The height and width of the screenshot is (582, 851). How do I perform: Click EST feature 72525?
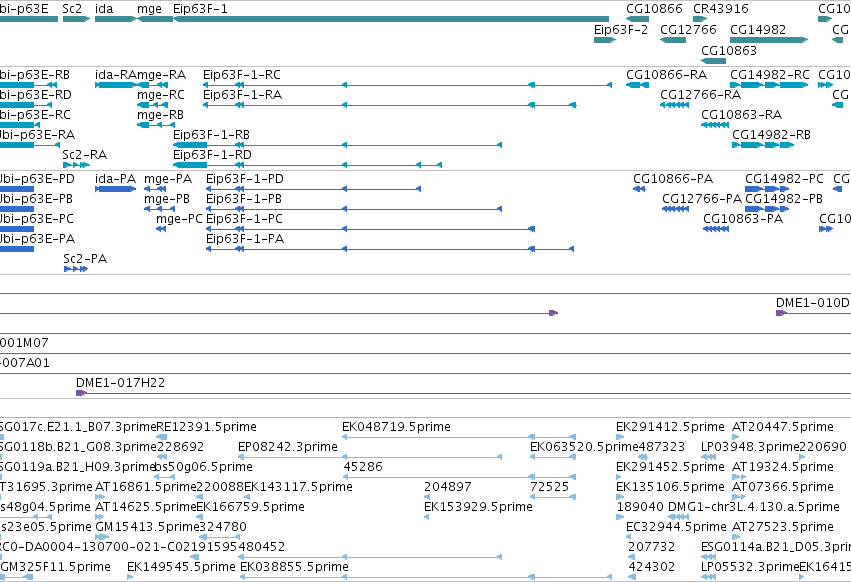pos(549,487)
